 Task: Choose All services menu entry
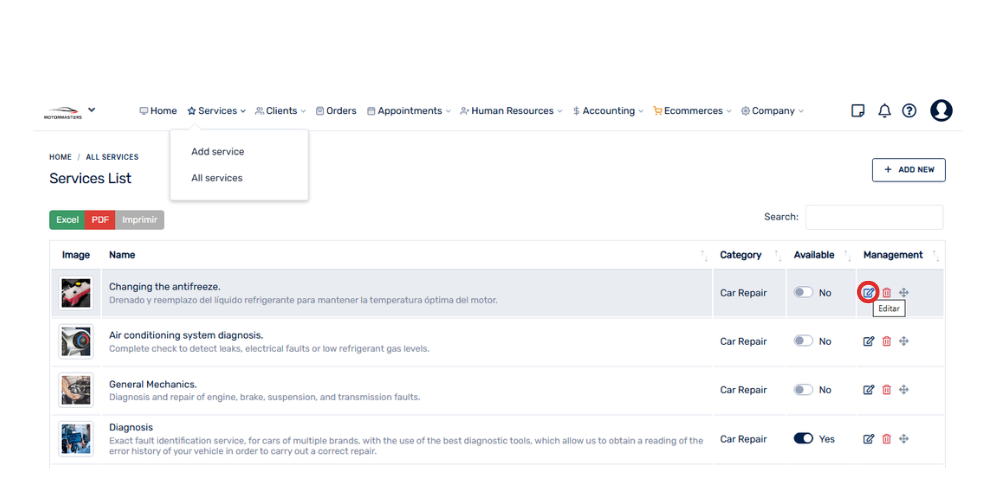pyautogui.click(x=217, y=178)
